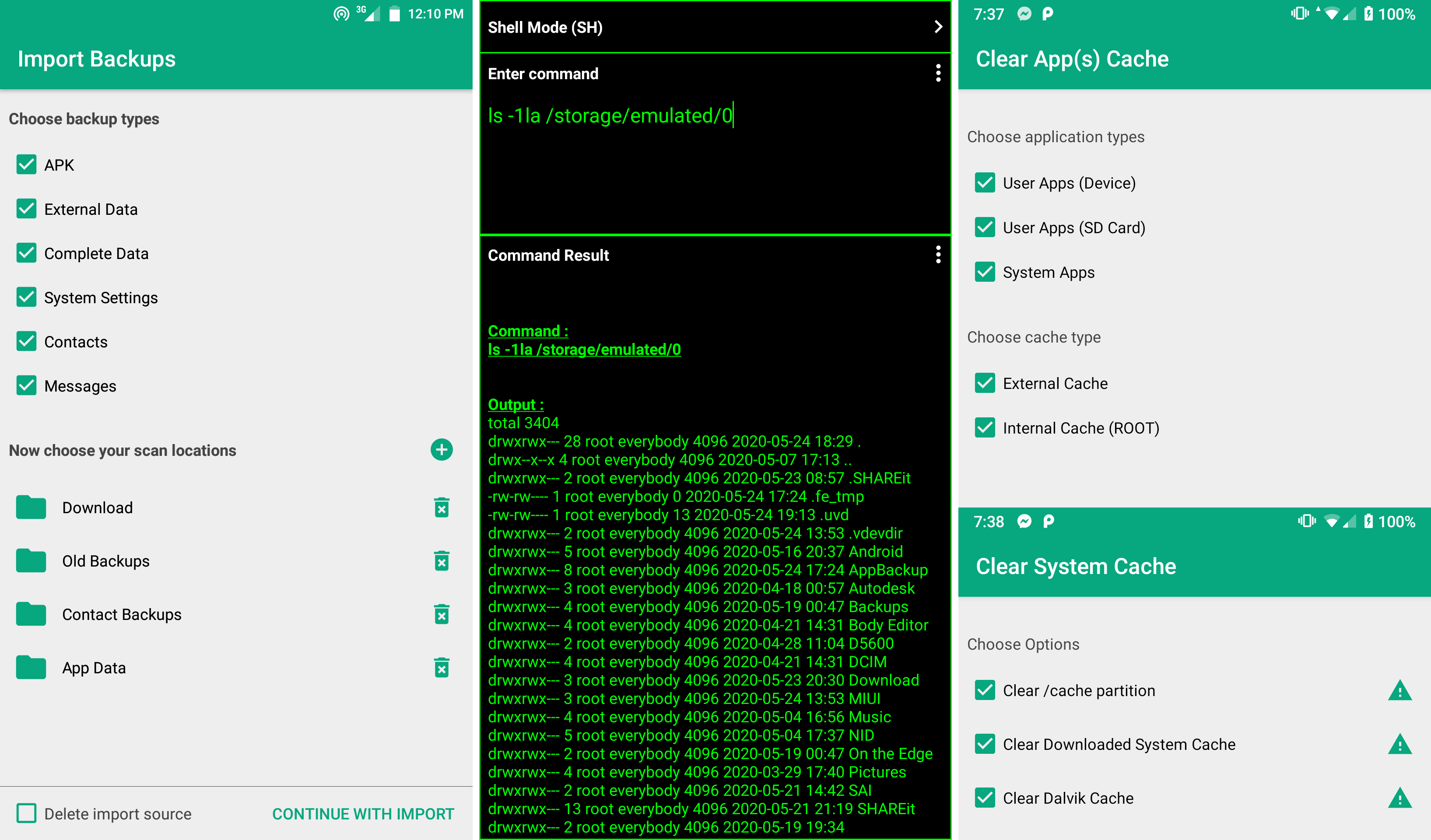Toggle User Apps (Device) checkbox
1431x840 pixels.
985,183
